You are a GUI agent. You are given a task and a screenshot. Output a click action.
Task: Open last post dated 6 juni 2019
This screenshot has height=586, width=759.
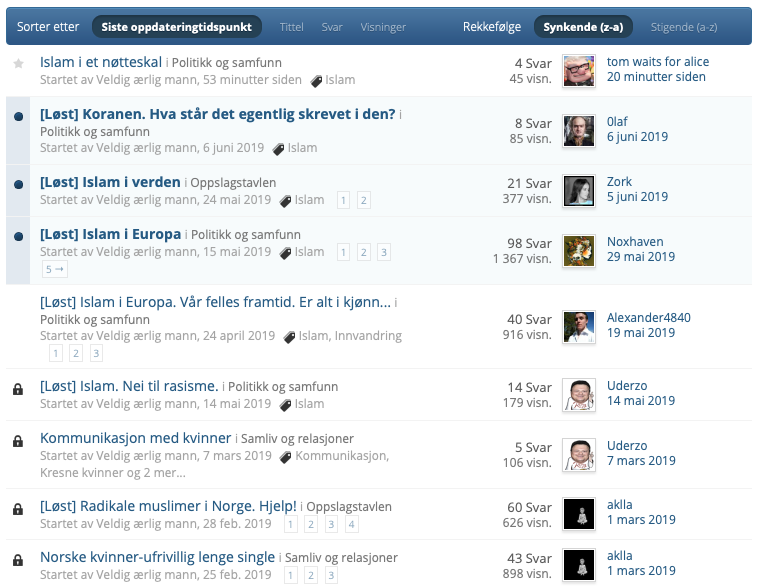[x=637, y=136]
